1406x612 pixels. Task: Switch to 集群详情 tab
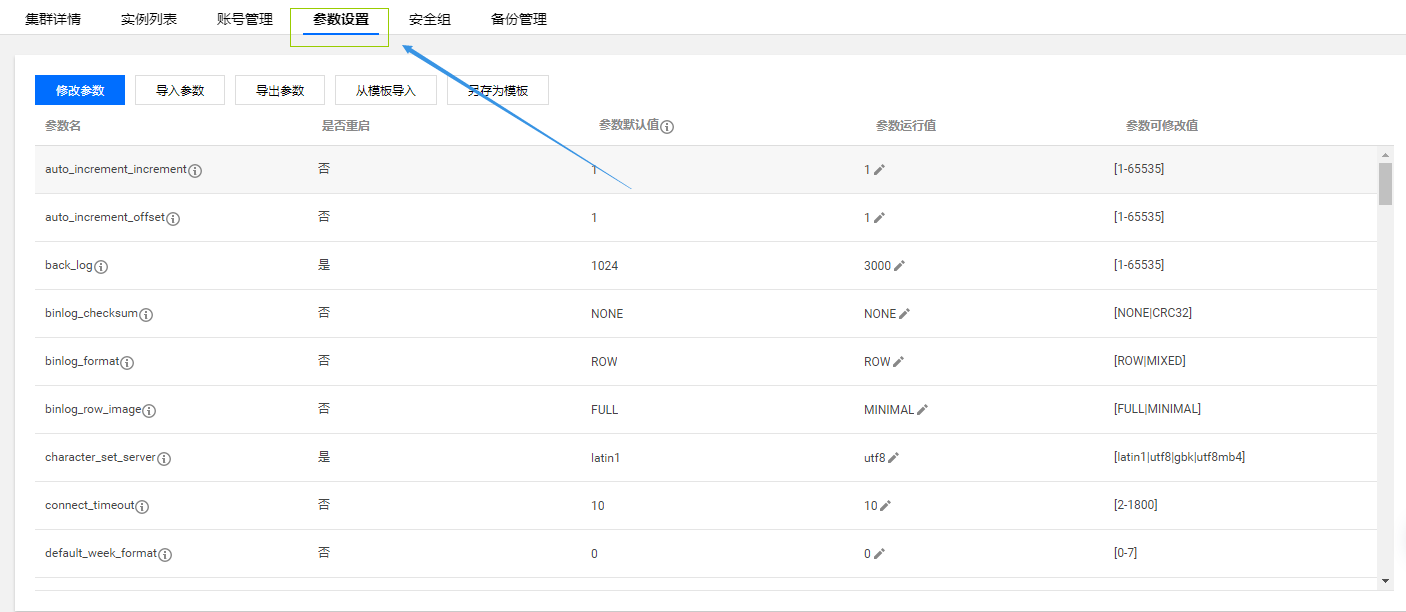(53, 19)
